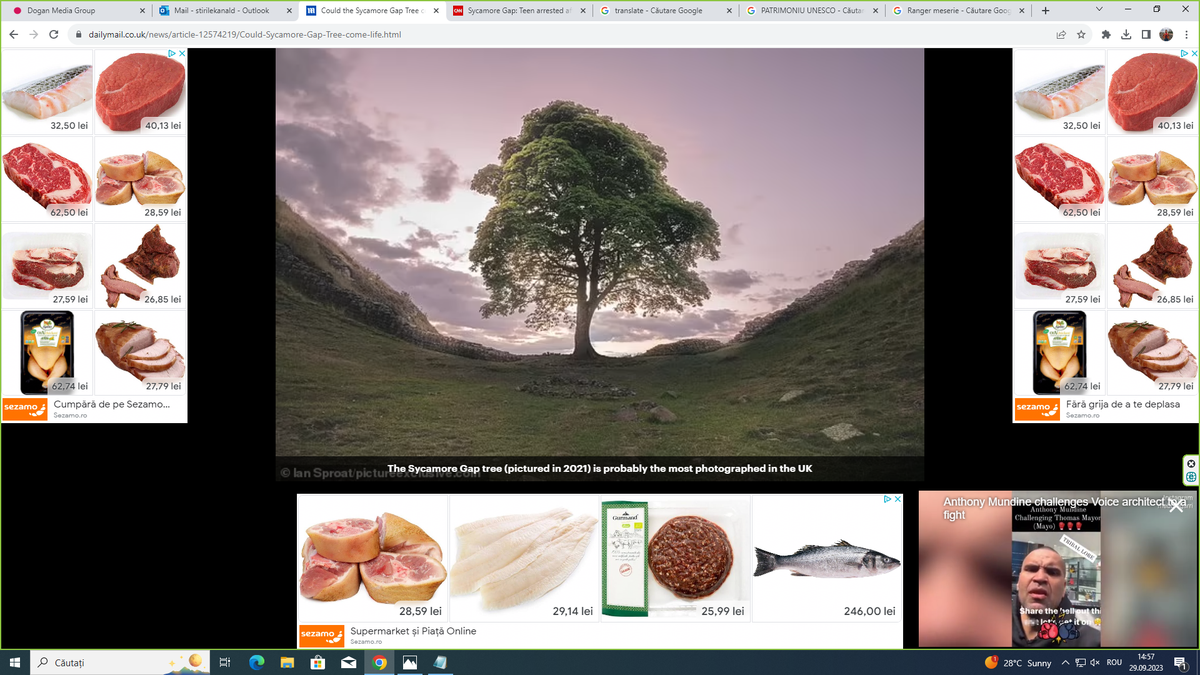Open a new tab with the plus button

(1045, 11)
